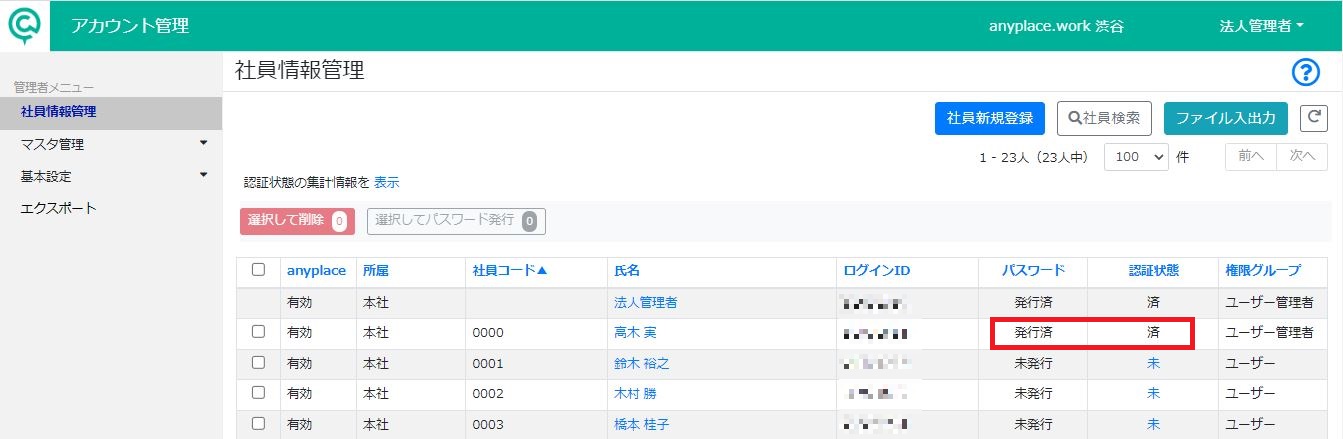Open employee 高木 実 link
The height and width of the screenshot is (439, 1343).
click(x=634, y=332)
